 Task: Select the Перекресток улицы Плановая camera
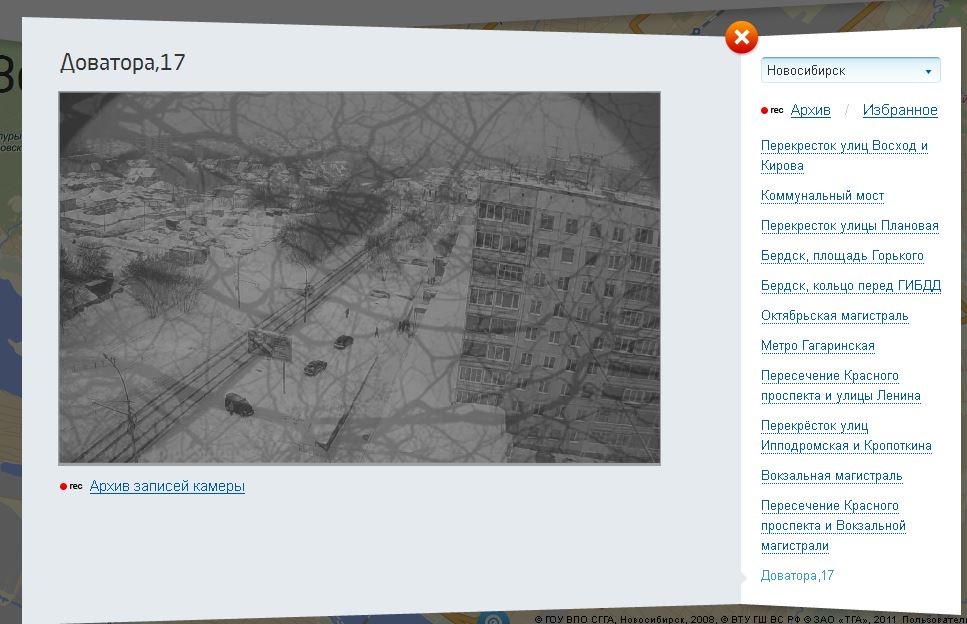point(849,226)
